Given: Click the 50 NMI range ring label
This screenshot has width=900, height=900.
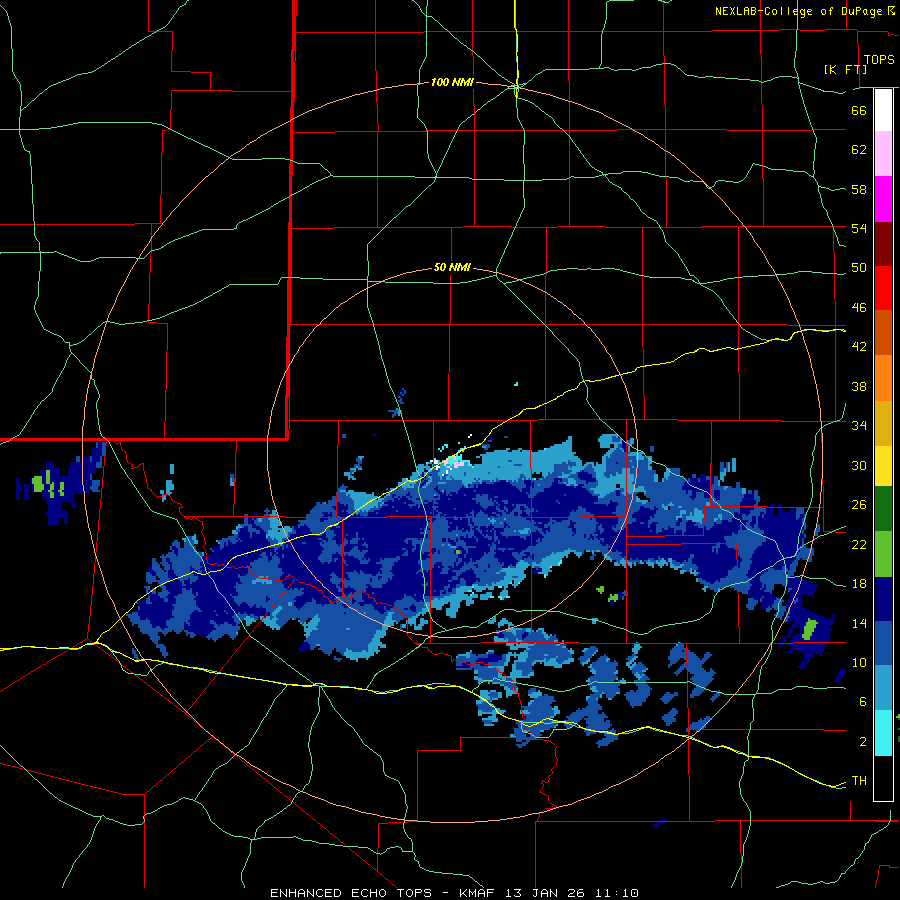Looking at the screenshot, I should [452, 267].
